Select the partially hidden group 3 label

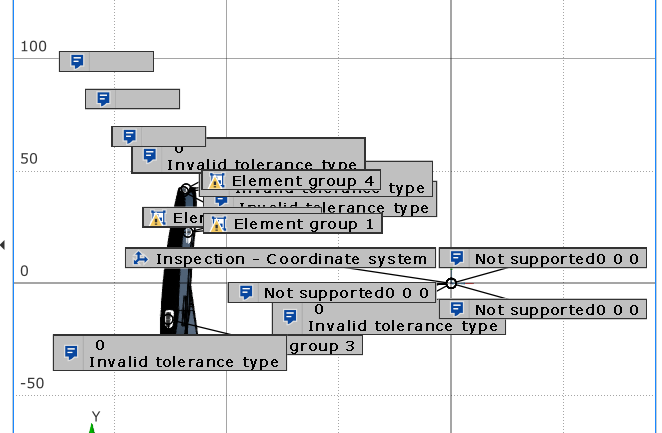pos(323,346)
